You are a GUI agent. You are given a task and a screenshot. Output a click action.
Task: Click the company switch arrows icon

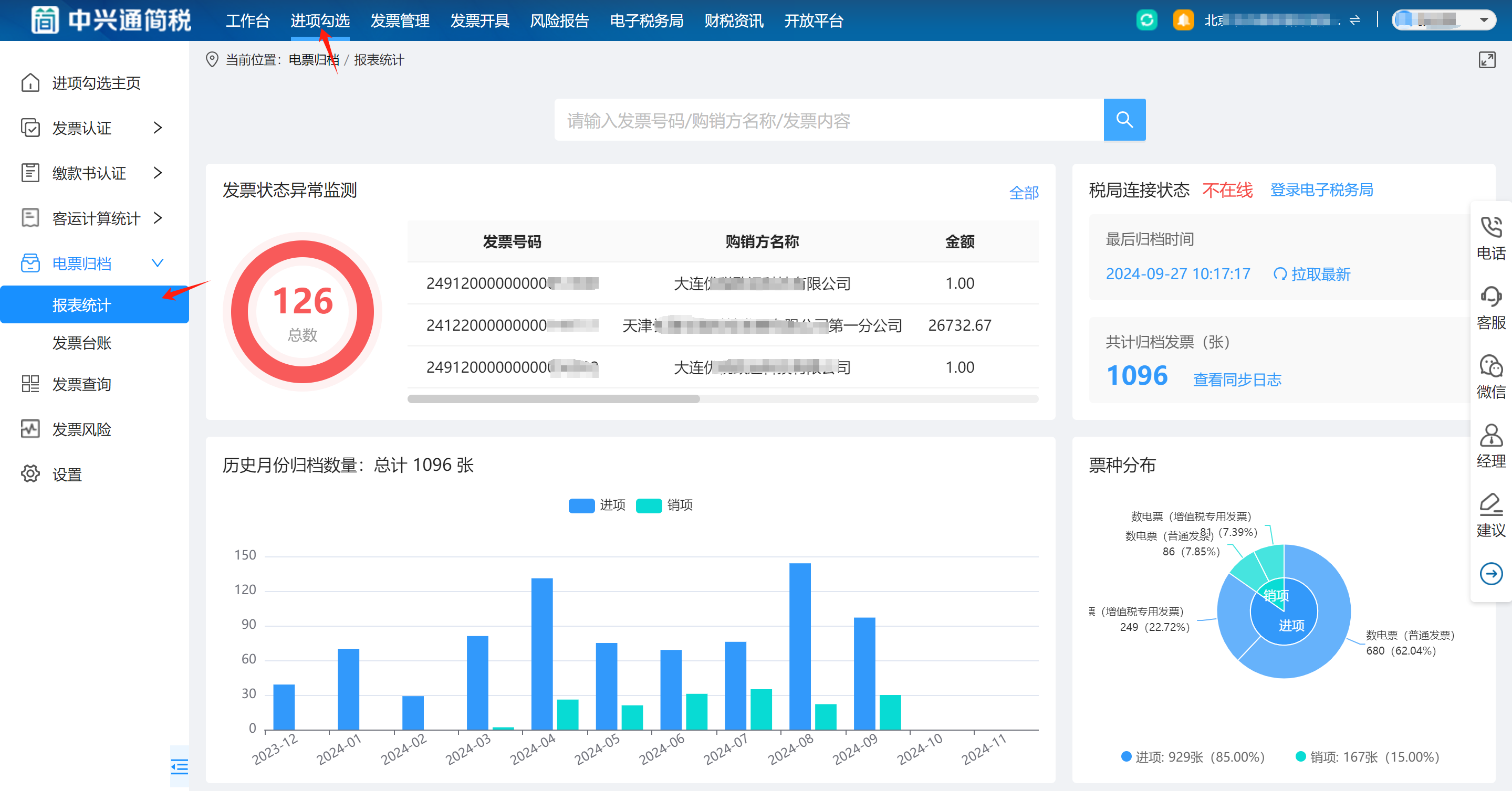[x=1354, y=20]
